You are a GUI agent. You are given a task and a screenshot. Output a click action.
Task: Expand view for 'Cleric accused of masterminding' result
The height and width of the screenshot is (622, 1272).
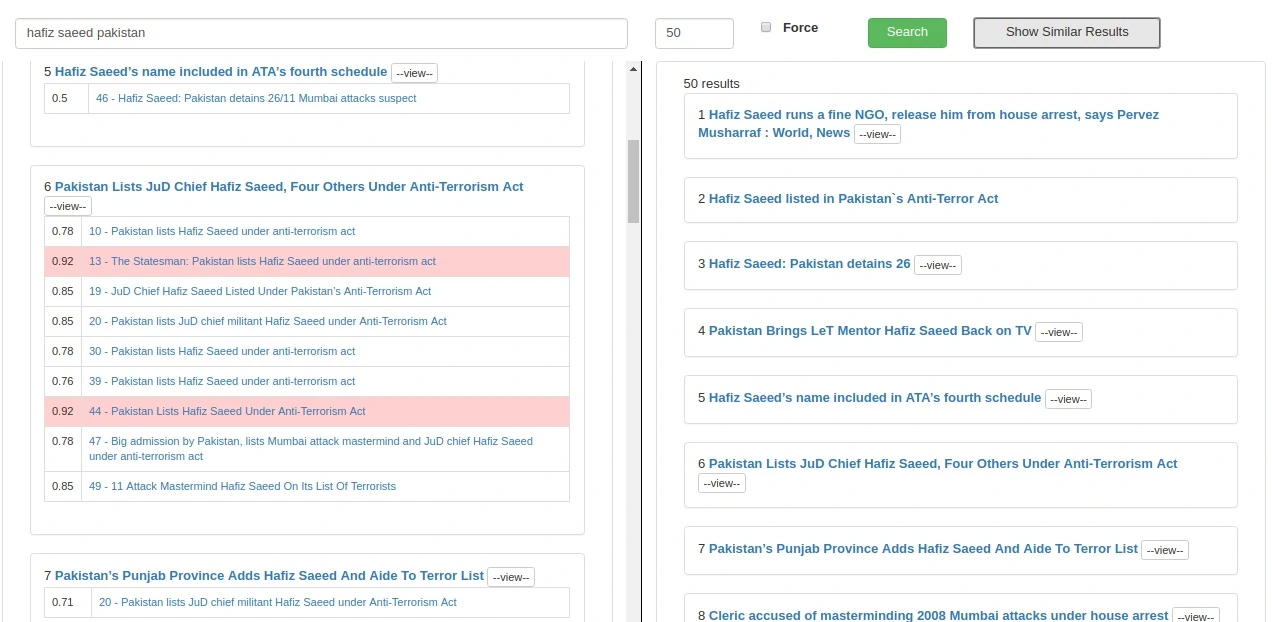point(1195,617)
